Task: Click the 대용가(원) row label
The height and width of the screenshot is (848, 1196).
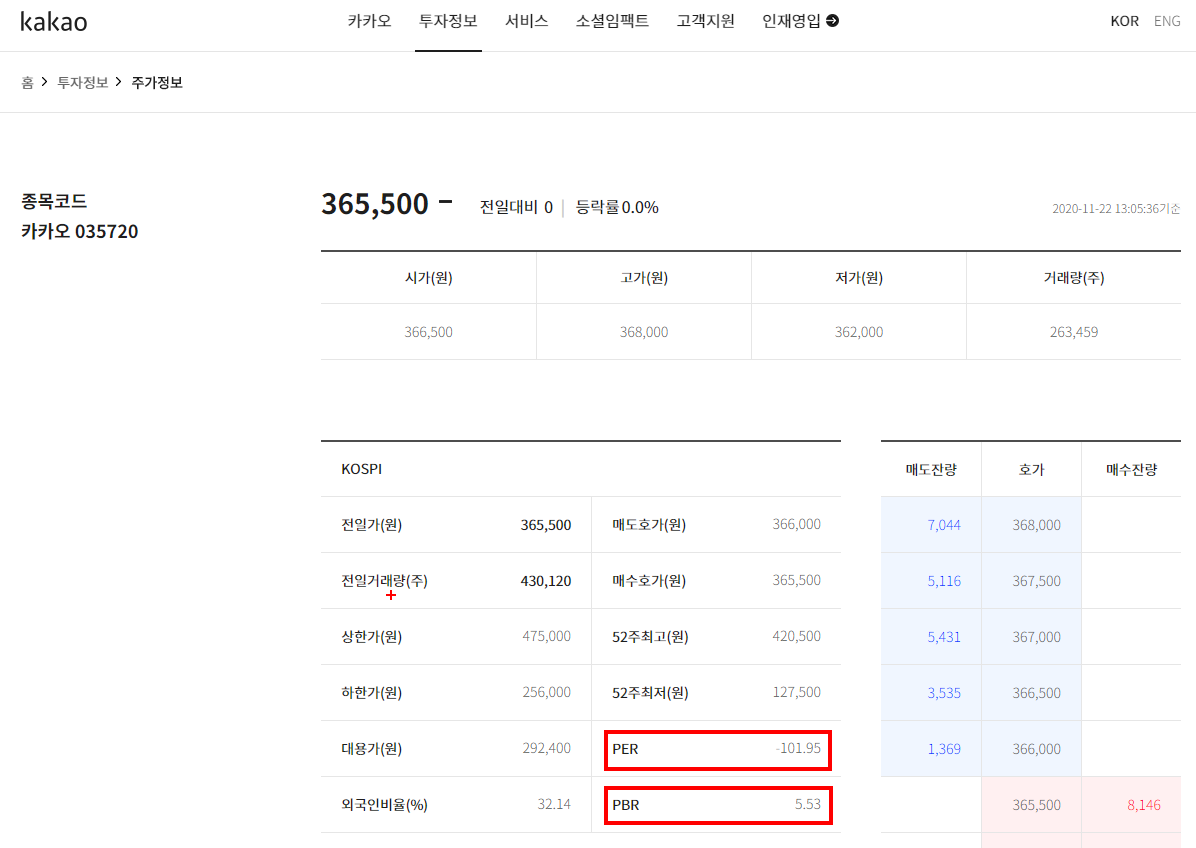Action: (x=371, y=749)
